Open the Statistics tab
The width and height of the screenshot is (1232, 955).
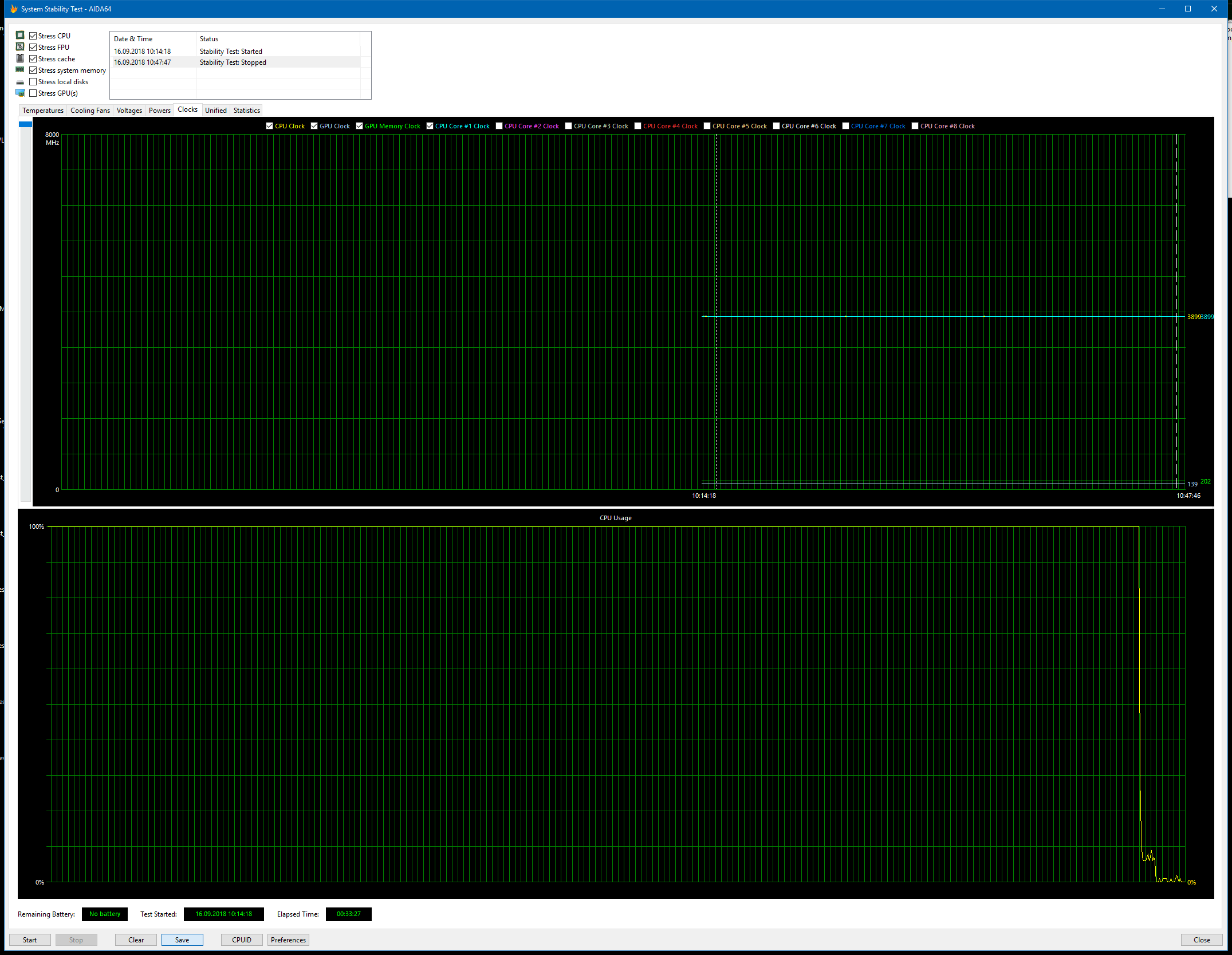coord(246,111)
